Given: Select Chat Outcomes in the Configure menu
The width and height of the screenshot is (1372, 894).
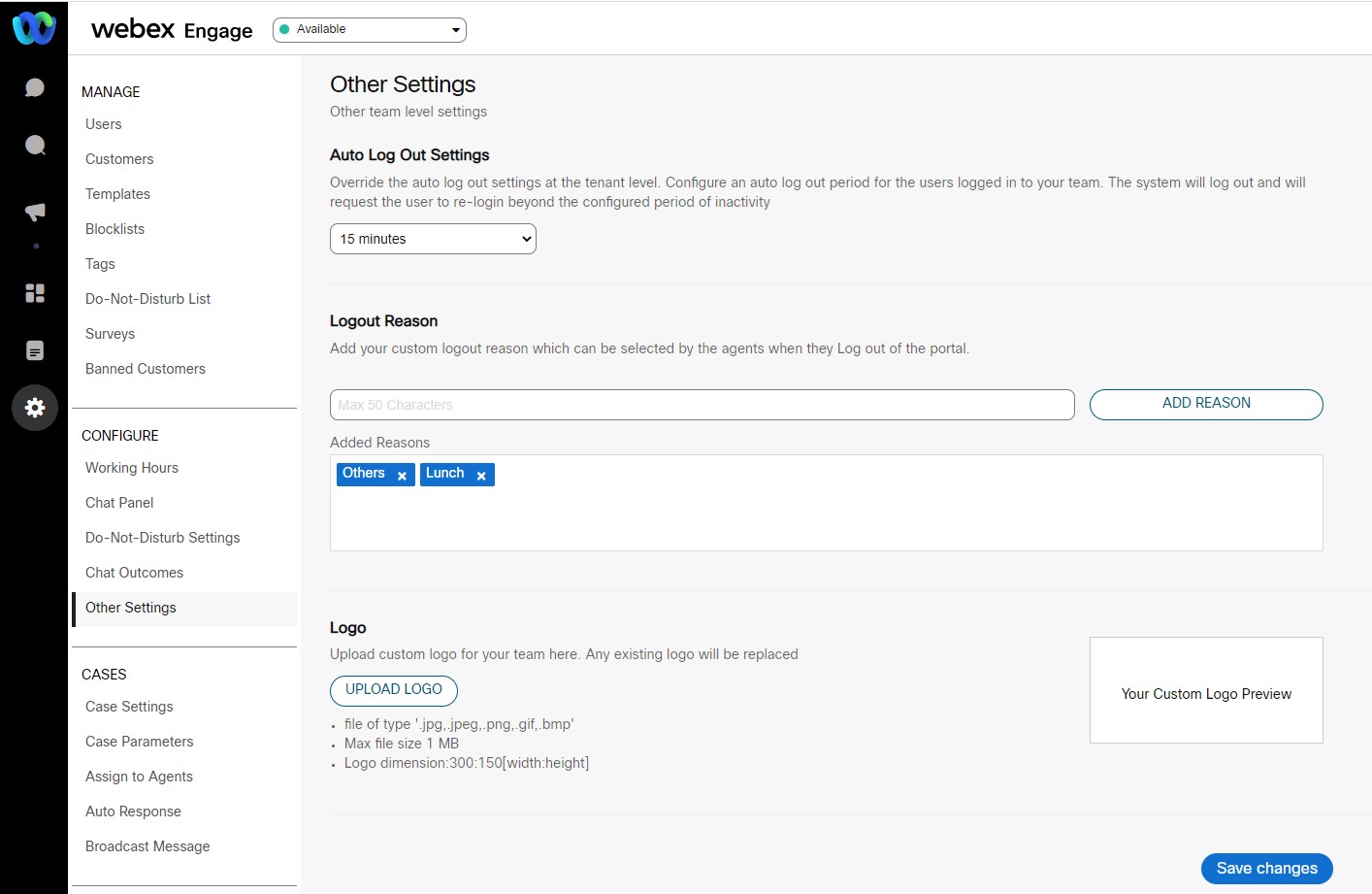Looking at the screenshot, I should click(x=134, y=573).
